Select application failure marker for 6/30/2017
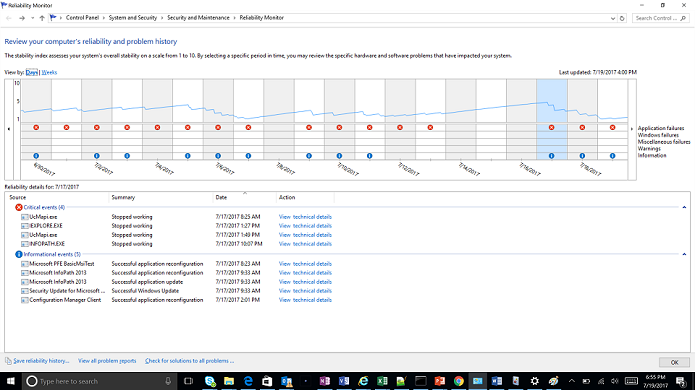Screen dimensions: 695x390 (x=36, y=128)
